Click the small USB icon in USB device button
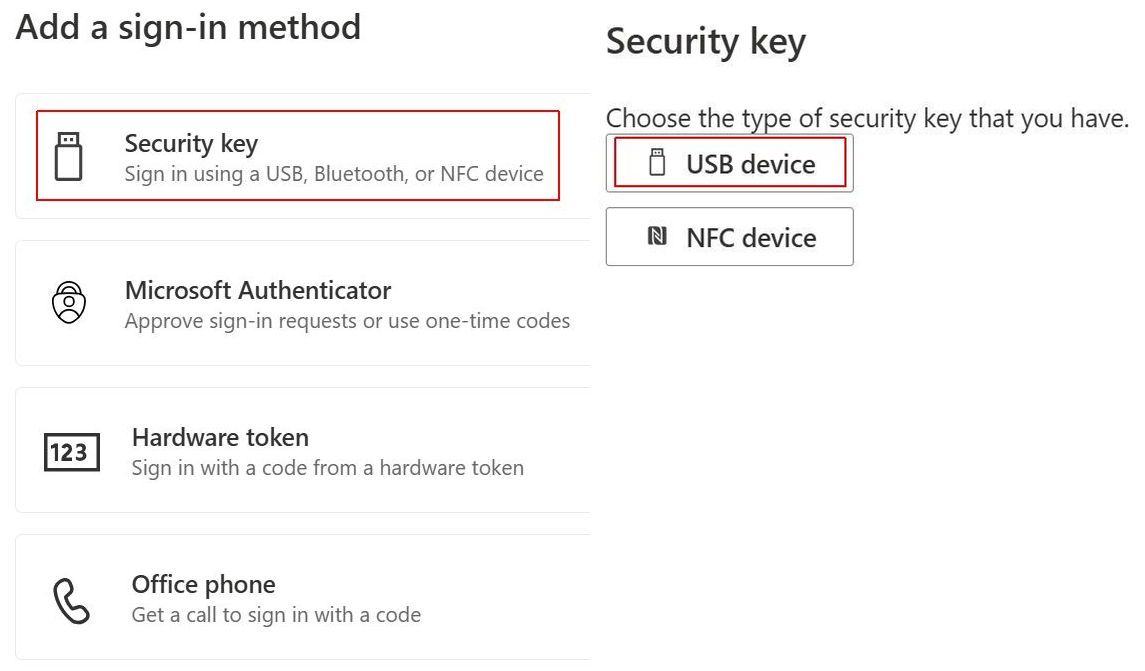 (x=657, y=163)
